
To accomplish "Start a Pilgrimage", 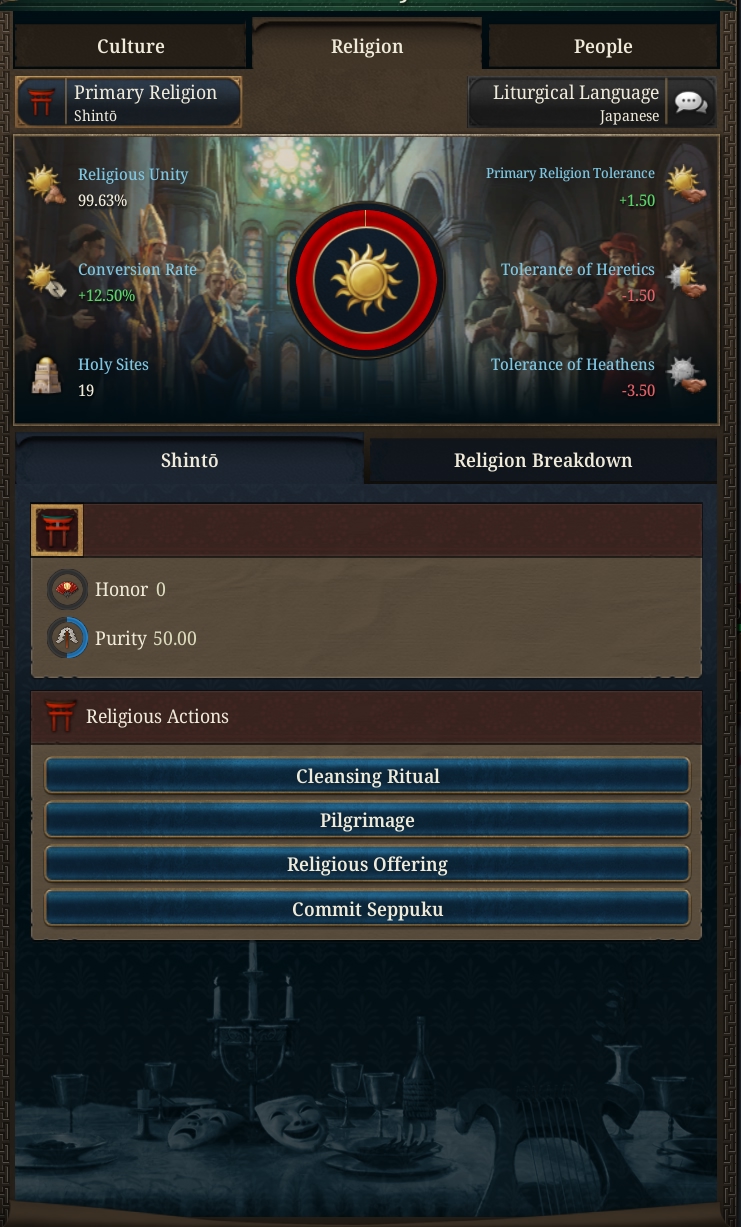I will pos(368,820).
